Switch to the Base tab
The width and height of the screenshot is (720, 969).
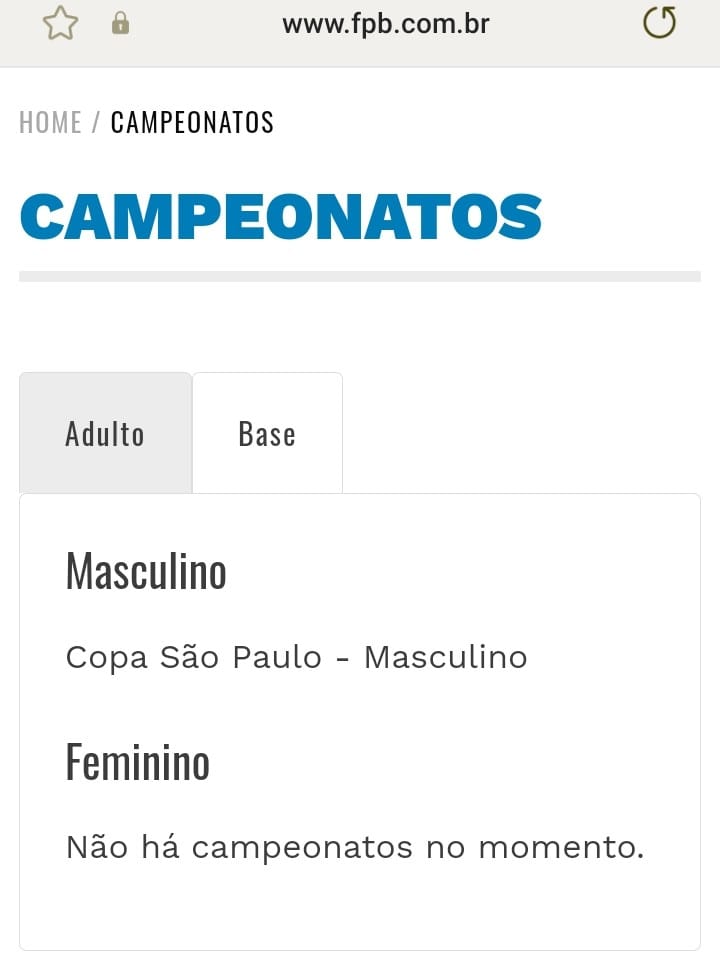(x=268, y=433)
